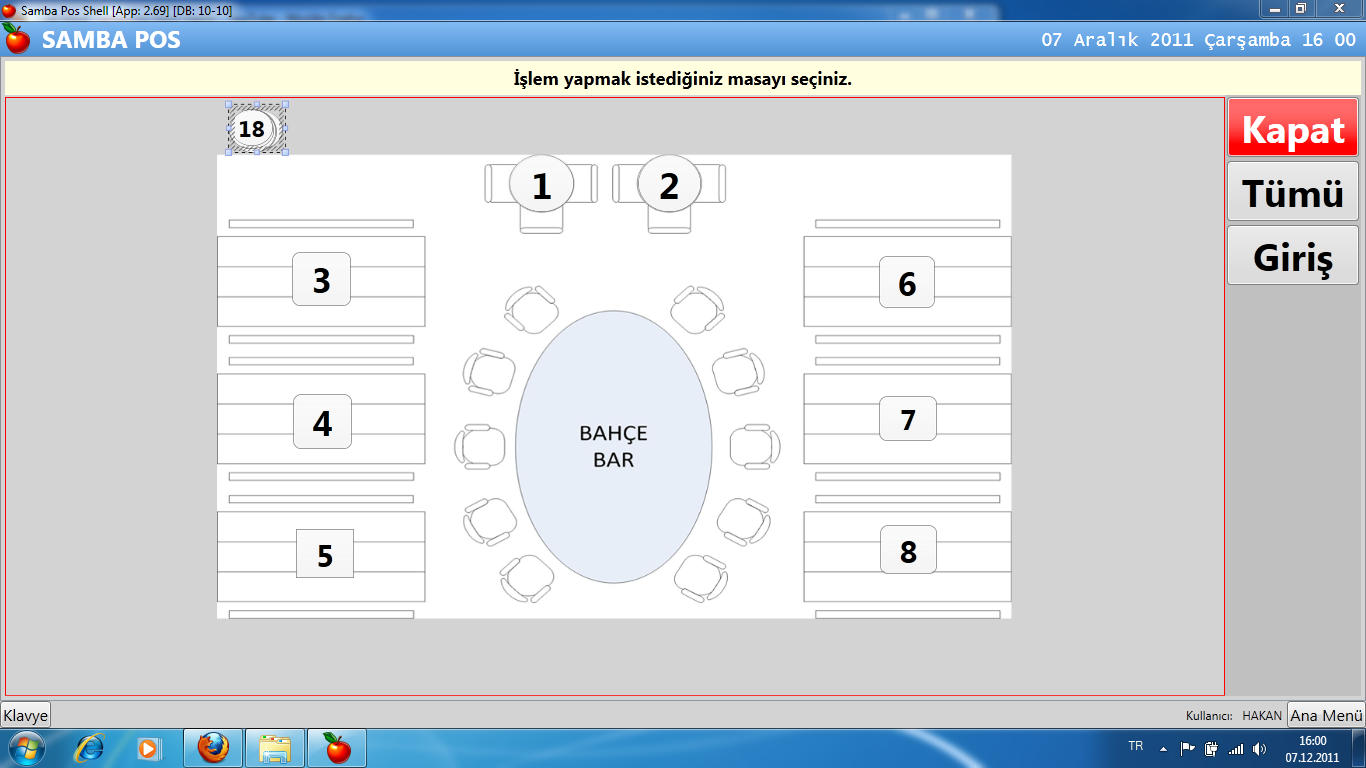Pick table 5 square button
Viewport: 1366px width, 768px height.
point(325,554)
